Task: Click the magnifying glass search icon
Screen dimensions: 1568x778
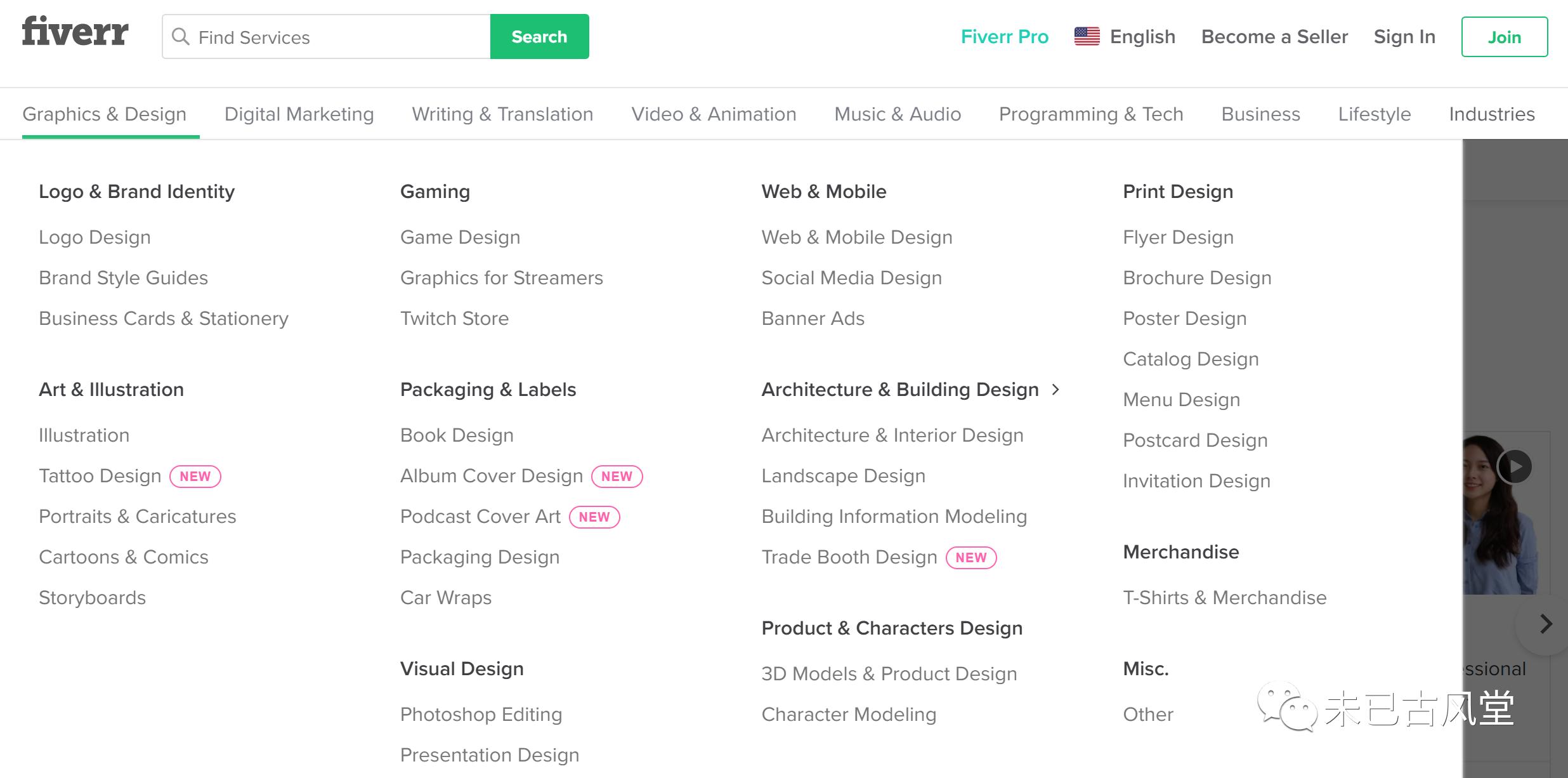Action: click(x=181, y=37)
